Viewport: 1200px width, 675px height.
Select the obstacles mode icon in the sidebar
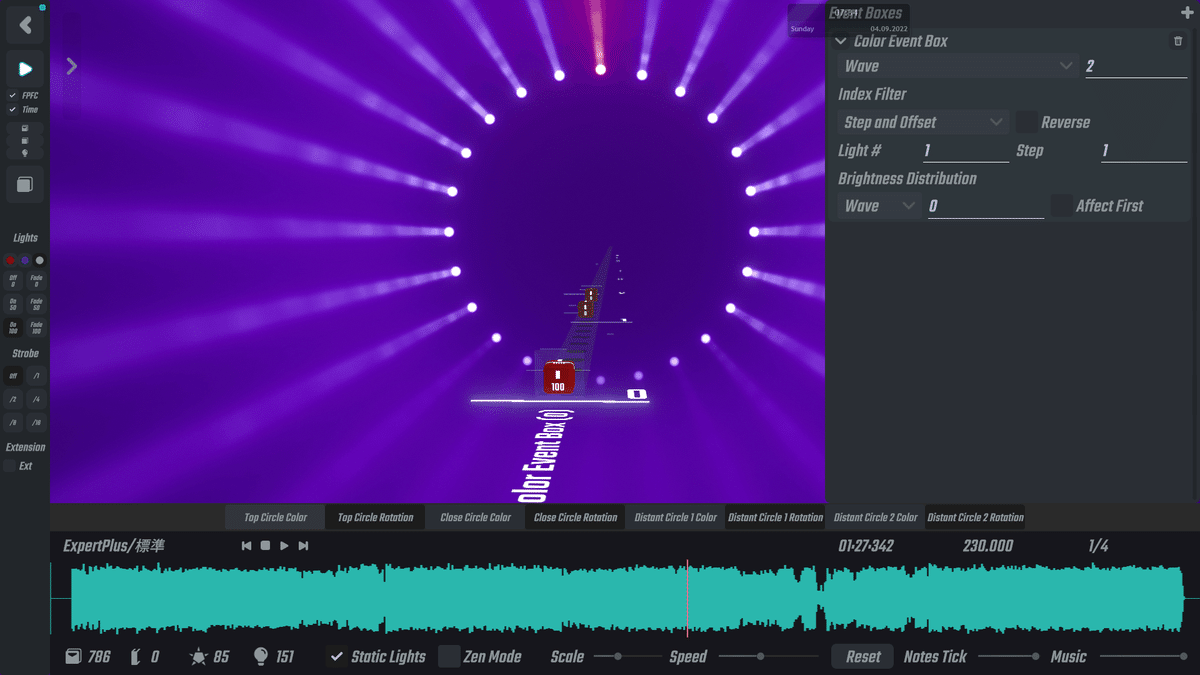[x=25, y=141]
